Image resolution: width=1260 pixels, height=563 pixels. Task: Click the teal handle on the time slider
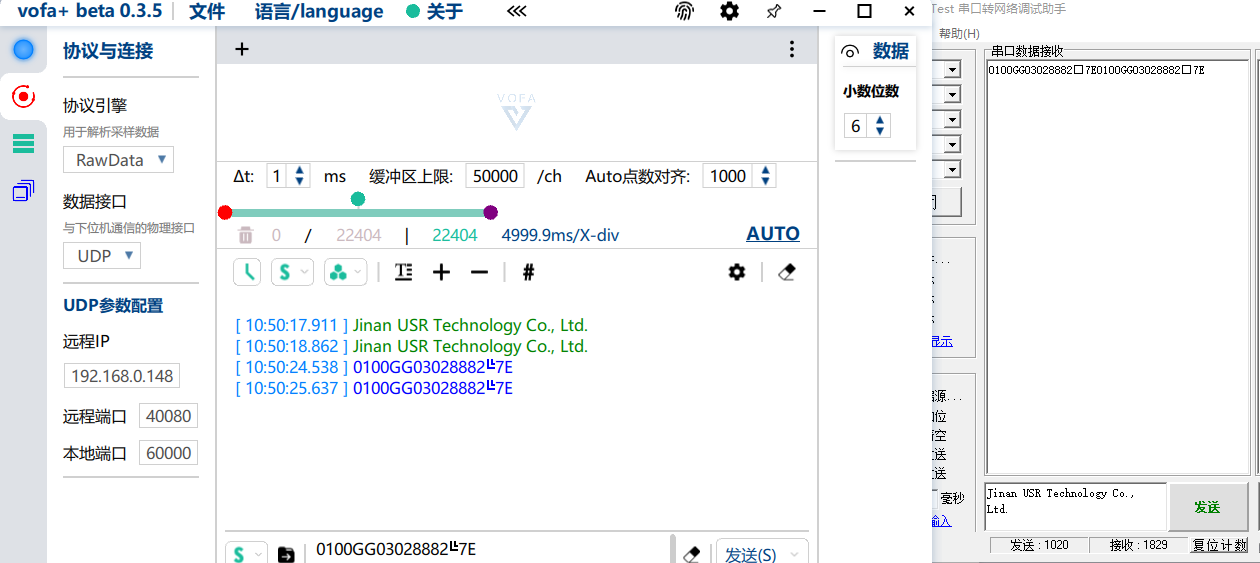pos(358,199)
